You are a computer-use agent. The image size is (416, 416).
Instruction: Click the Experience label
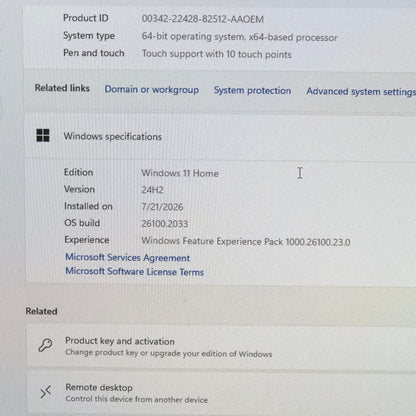(87, 240)
